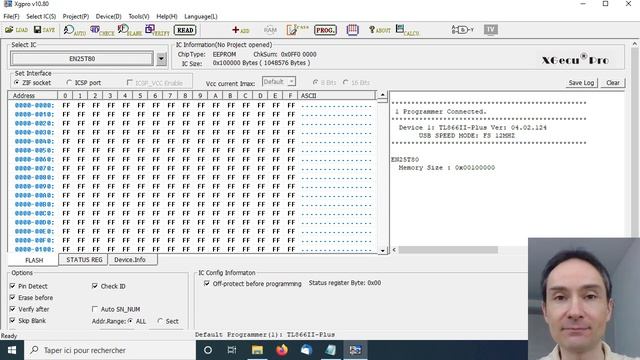Screen dimensions: 640x360
Task: Open File Explorer from the taskbar
Action: pyautogui.click(x=257, y=350)
